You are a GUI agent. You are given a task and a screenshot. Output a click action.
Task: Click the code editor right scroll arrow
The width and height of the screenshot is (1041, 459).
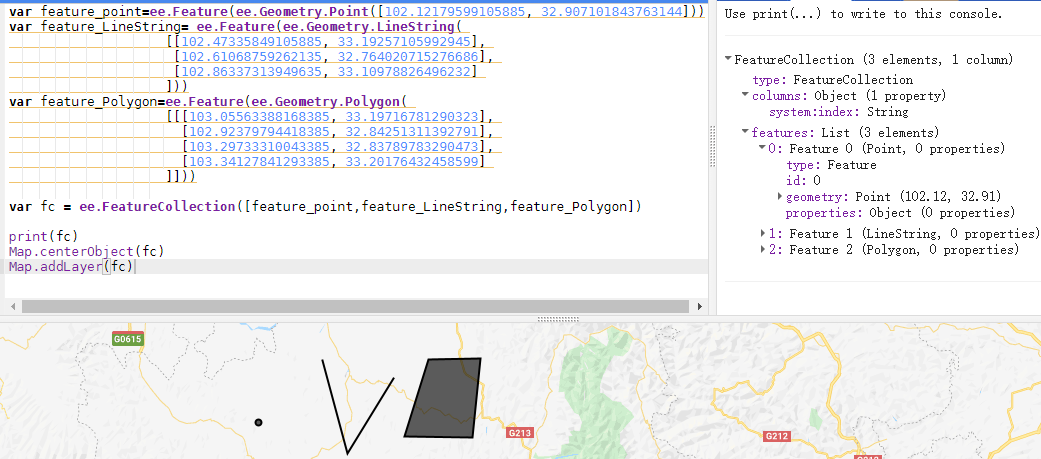pos(699,306)
